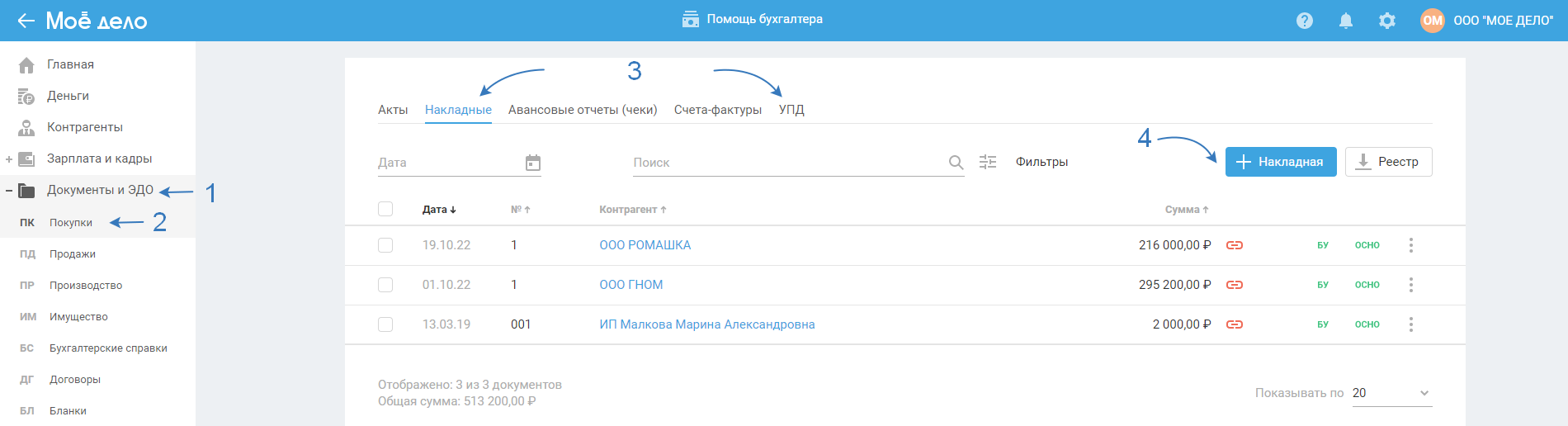Open the rows-per-page dropdown showing 20
This screenshot has height=426, width=1568.
[1391, 393]
